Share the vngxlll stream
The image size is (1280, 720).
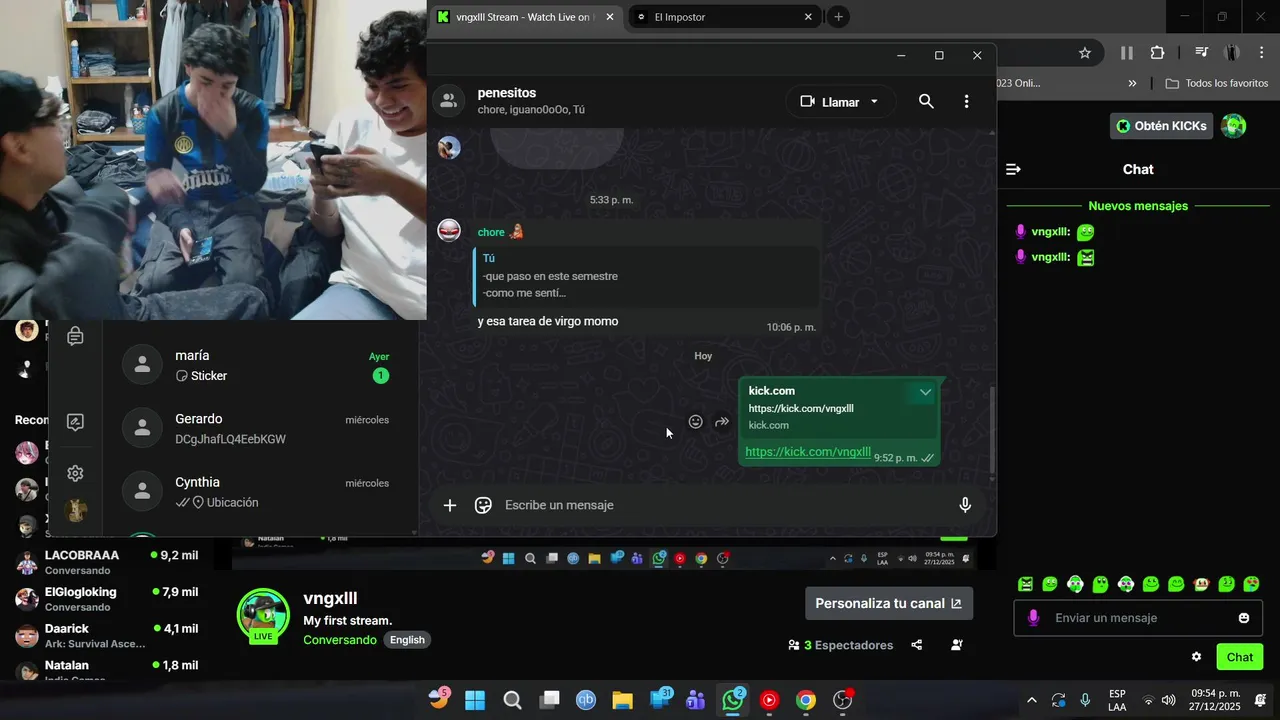(917, 645)
